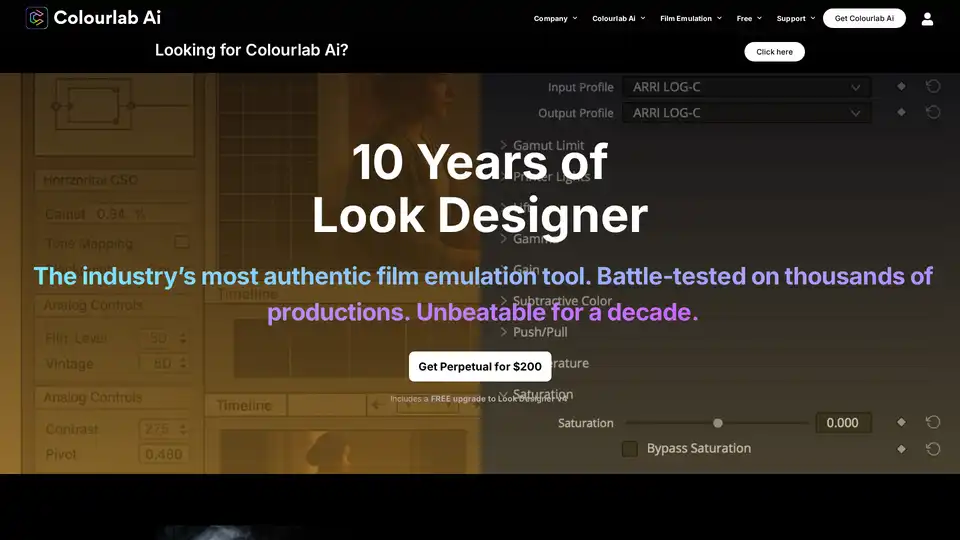The width and height of the screenshot is (960, 540).
Task: Open the Film Emulation menu
Action: pyautogui.click(x=690, y=18)
